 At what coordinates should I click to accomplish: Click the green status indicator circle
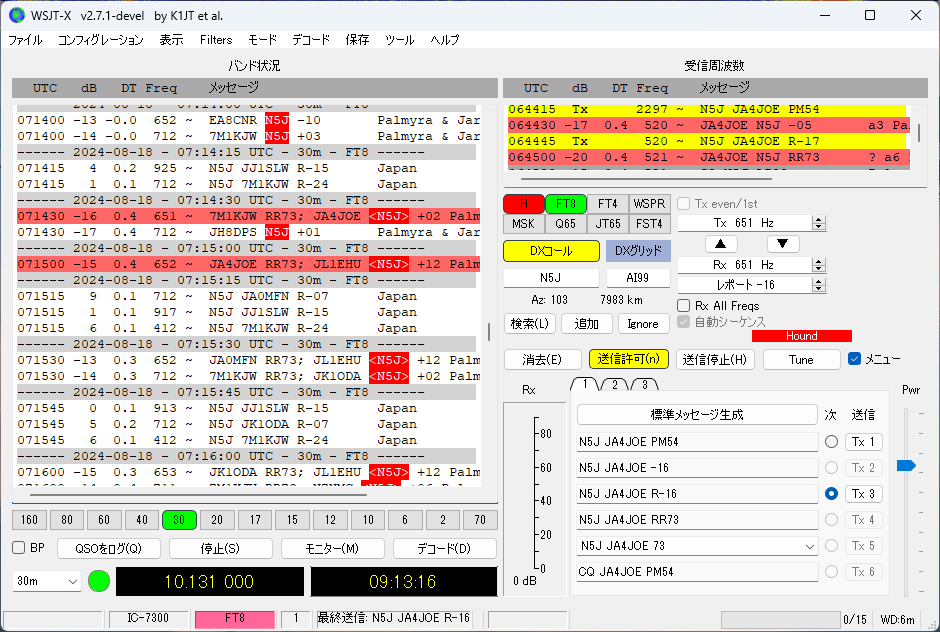pyautogui.click(x=99, y=581)
